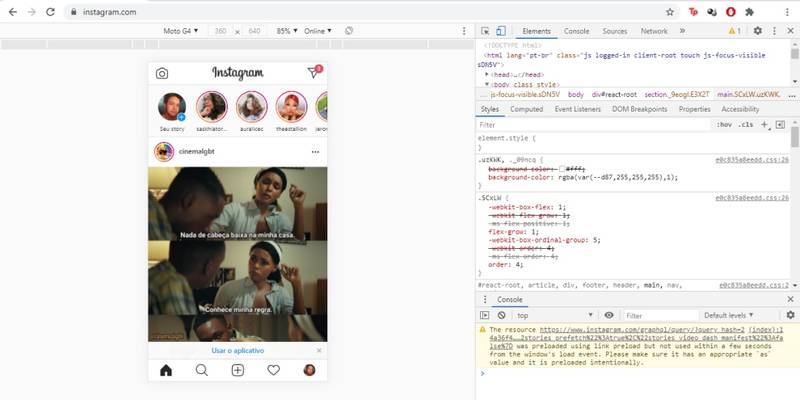This screenshot has width=800, height=400.
Task: Reload the page
Action: pyautogui.click(x=50, y=12)
